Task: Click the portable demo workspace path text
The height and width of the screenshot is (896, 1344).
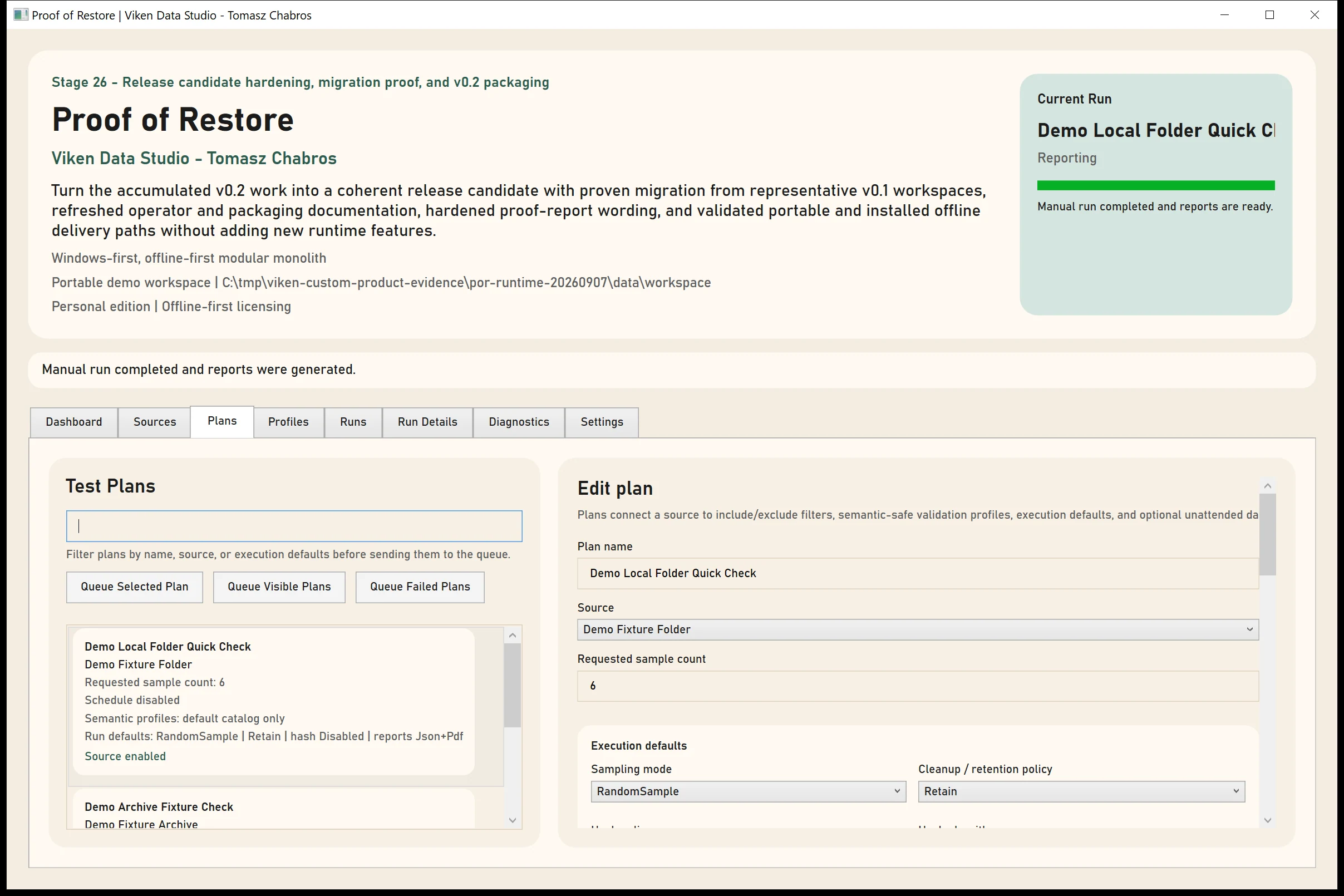Action: tap(381, 283)
